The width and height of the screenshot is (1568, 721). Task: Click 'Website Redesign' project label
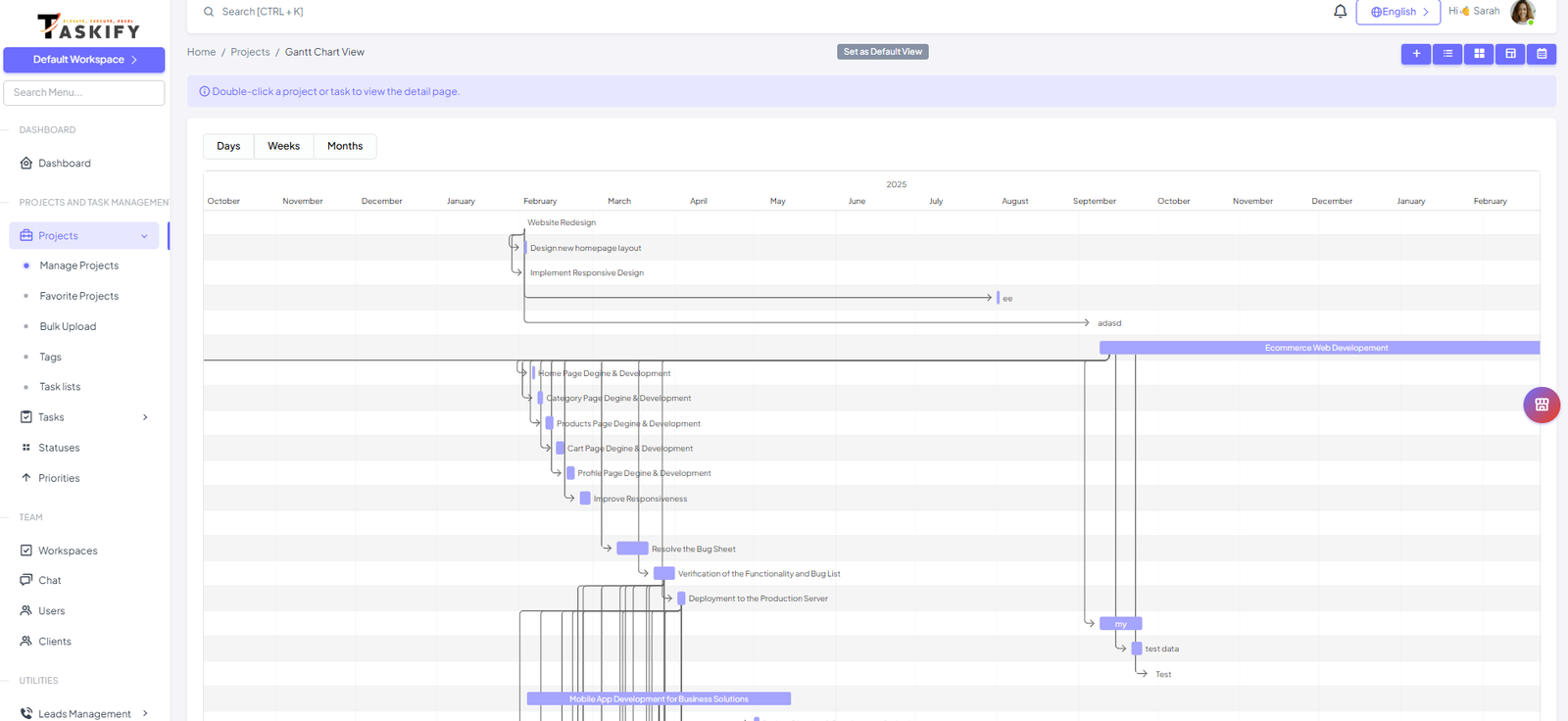coord(562,222)
